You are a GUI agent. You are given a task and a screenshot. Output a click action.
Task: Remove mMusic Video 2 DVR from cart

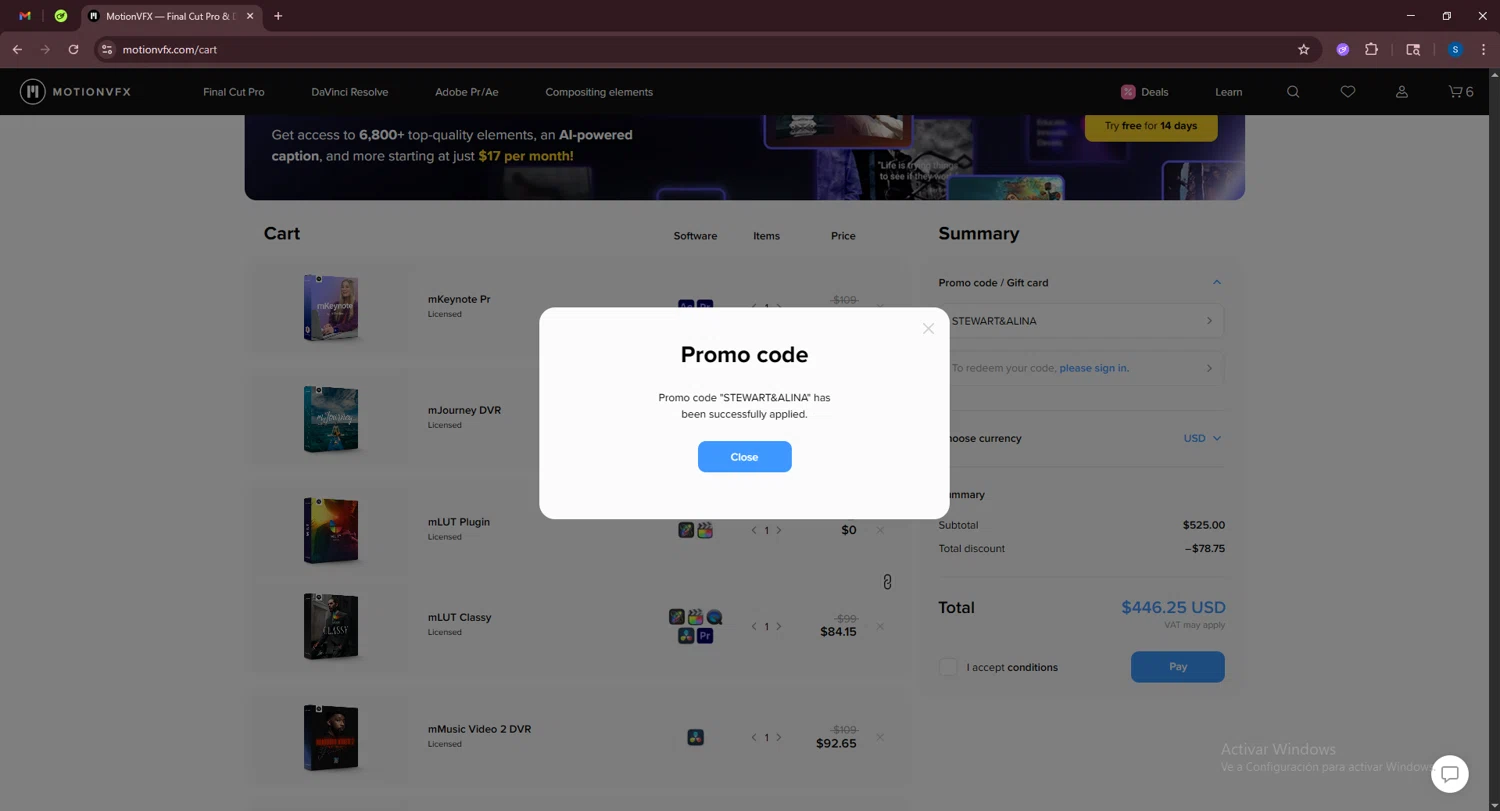click(x=880, y=737)
